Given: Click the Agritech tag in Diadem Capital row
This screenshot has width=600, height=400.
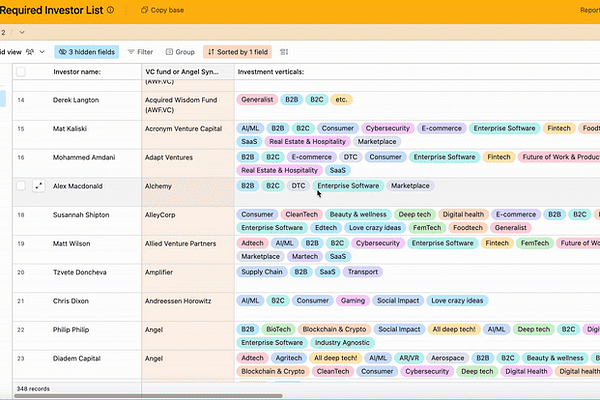Looking at the screenshot, I should tap(289, 358).
